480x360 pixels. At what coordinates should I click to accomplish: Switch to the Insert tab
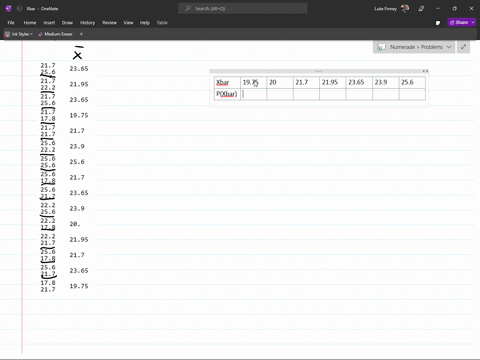tap(49, 23)
